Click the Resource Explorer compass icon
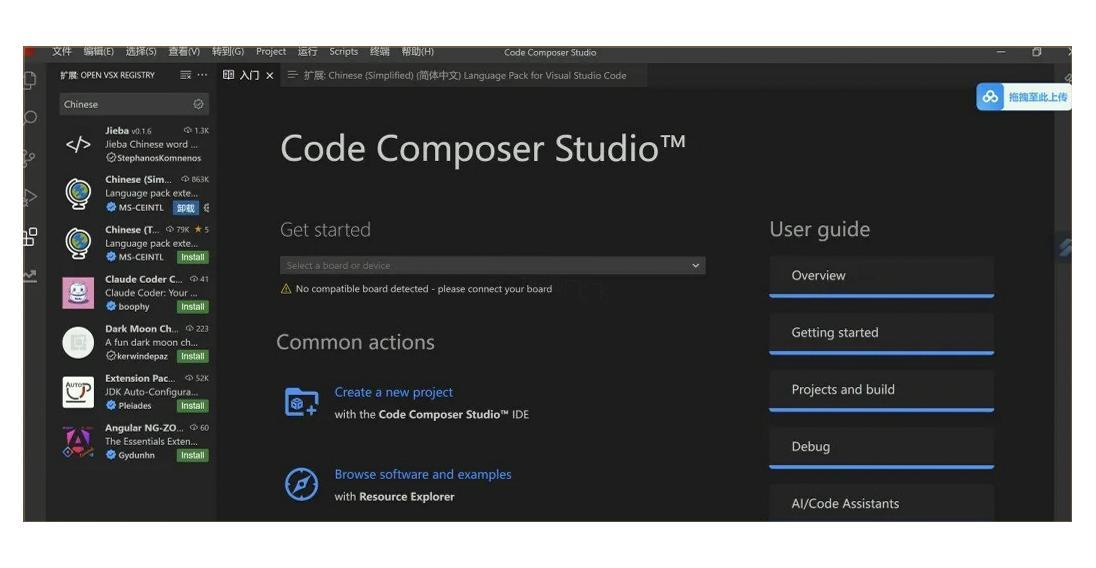The width and height of the screenshot is (1096, 568). pyautogui.click(x=301, y=485)
